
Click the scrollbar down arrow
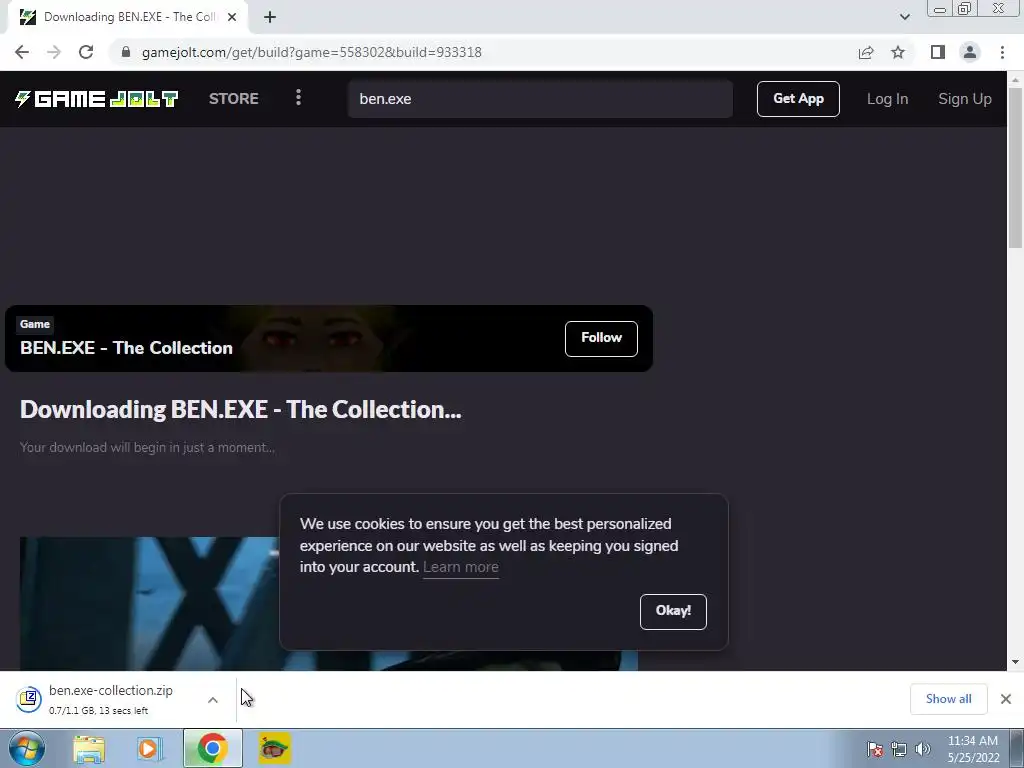pos(1015,662)
